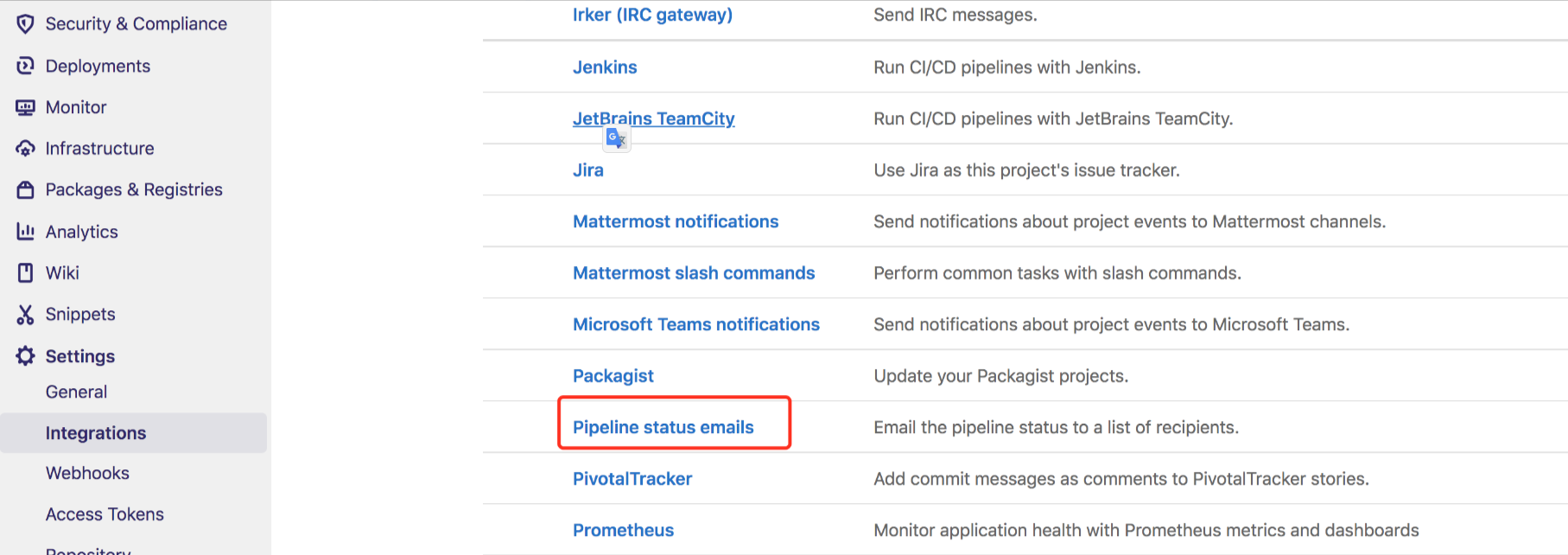Open the PivotalTracker integration
Viewport: 1568px width, 555px height.
point(632,479)
